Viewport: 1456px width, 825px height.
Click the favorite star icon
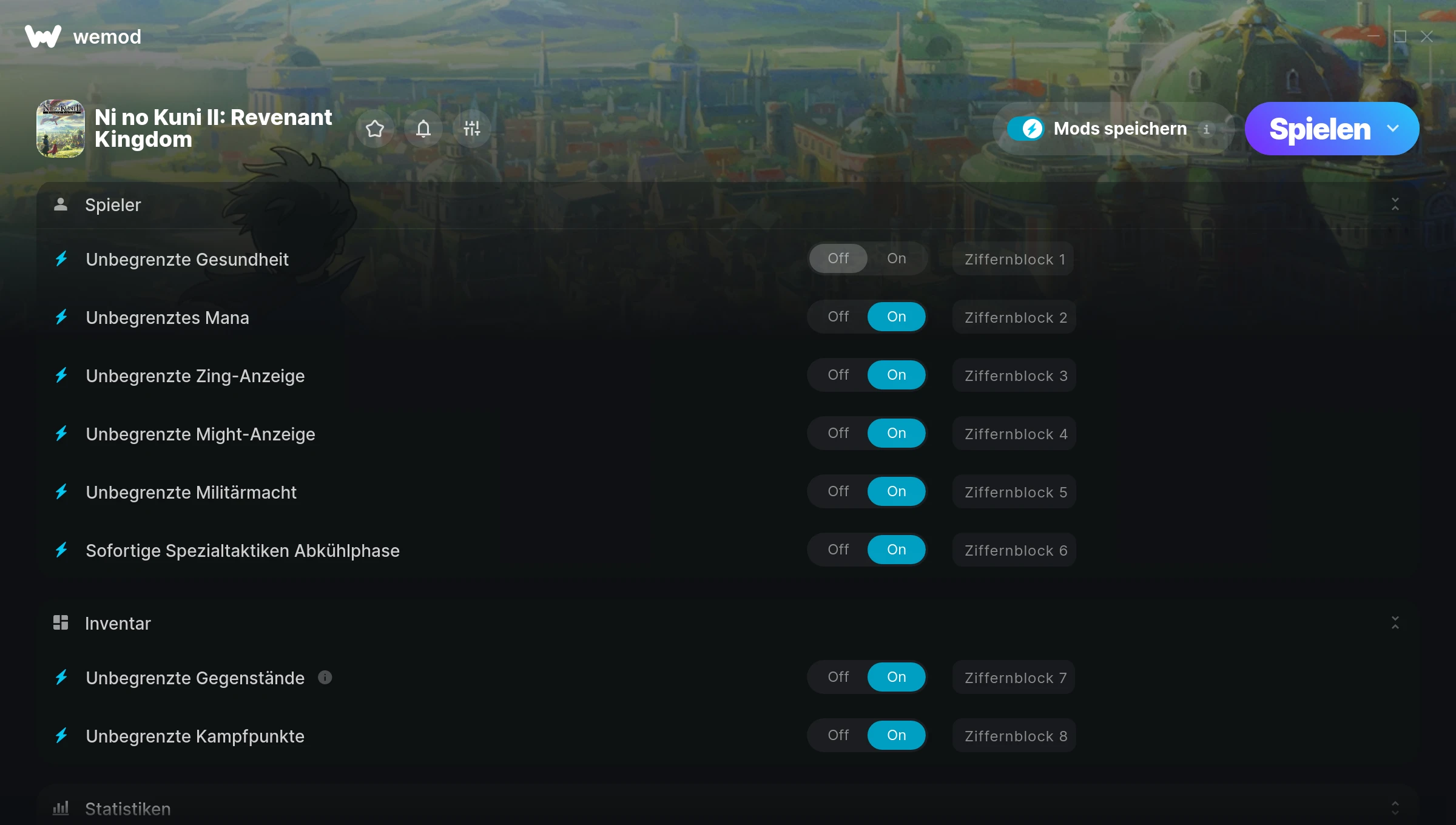tap(375, 129)
